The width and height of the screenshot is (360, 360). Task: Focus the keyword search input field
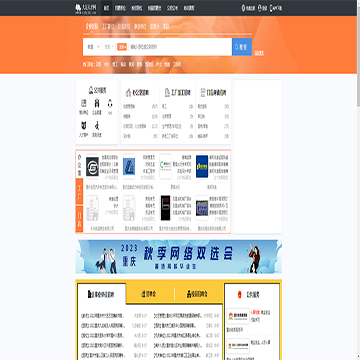pyautogui.click(x=180, y=47)
